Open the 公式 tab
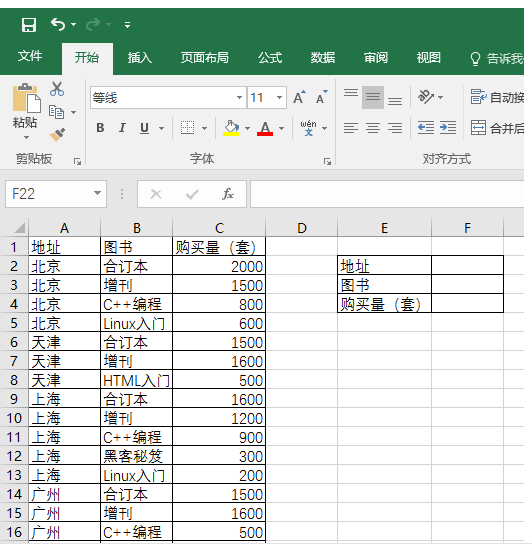 pyautogui.click(x=270, y=58)
